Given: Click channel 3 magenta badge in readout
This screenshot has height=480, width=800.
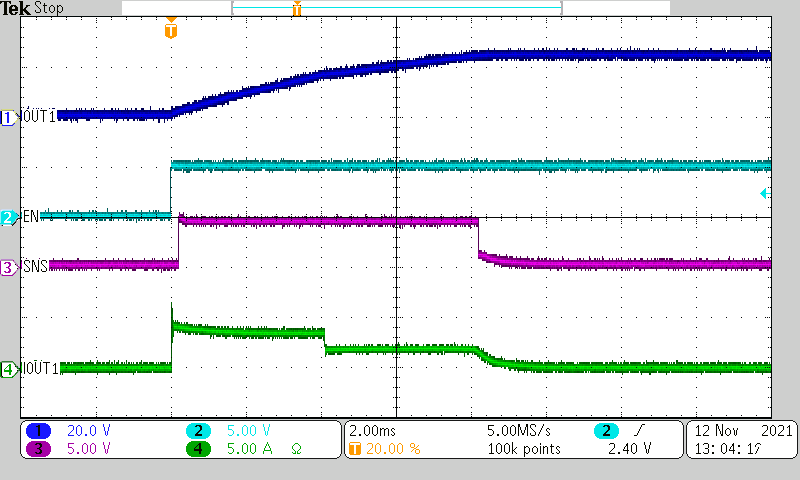Looking at the screenshot, I should pyautogui.click(x=38, y=449).
